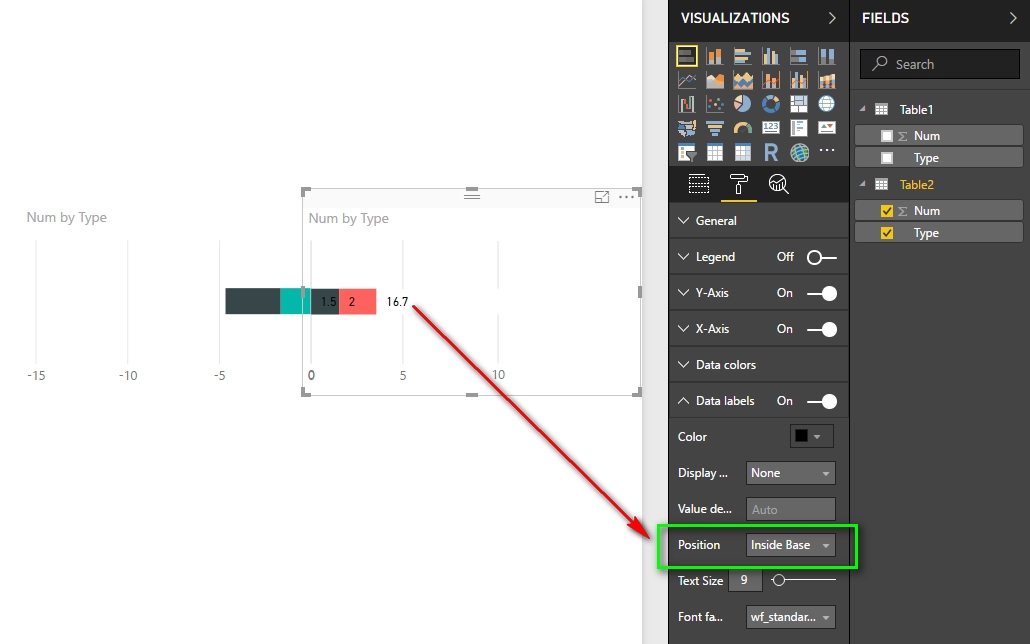The height and width of the screenshot is (644, 1030).
Task: Select the Multi-row card visual
Action: click(799, 128)
